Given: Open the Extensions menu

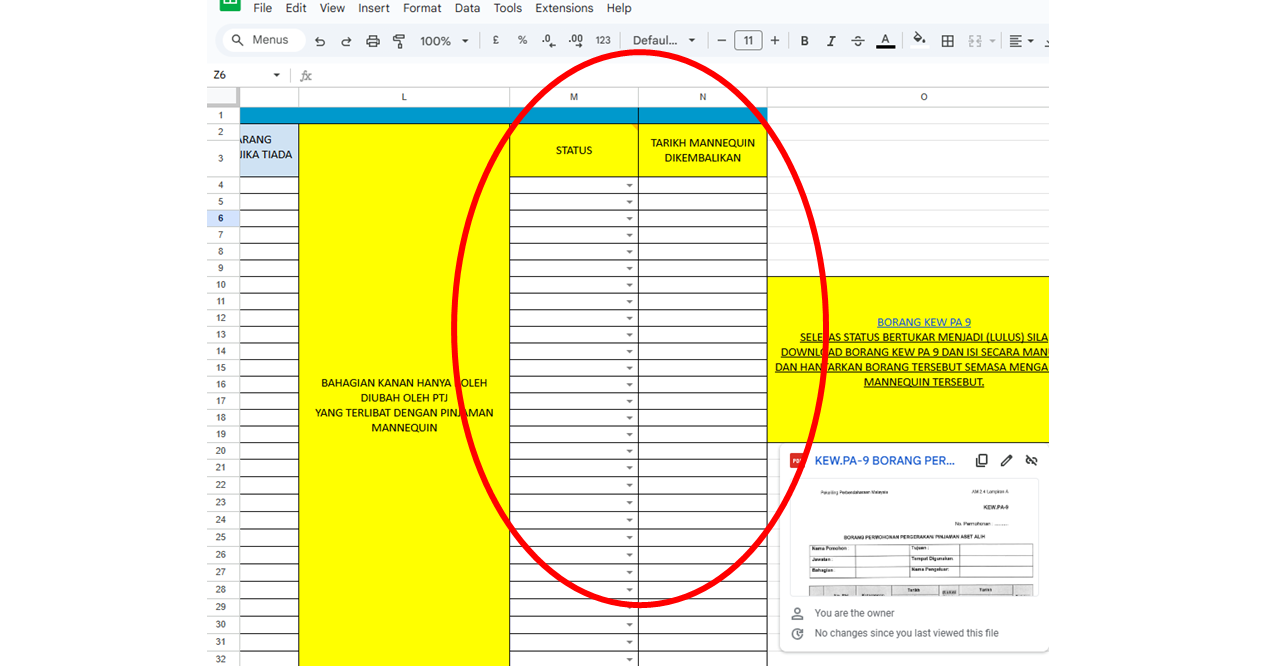Looking at the screenshot, I should 564,8.
